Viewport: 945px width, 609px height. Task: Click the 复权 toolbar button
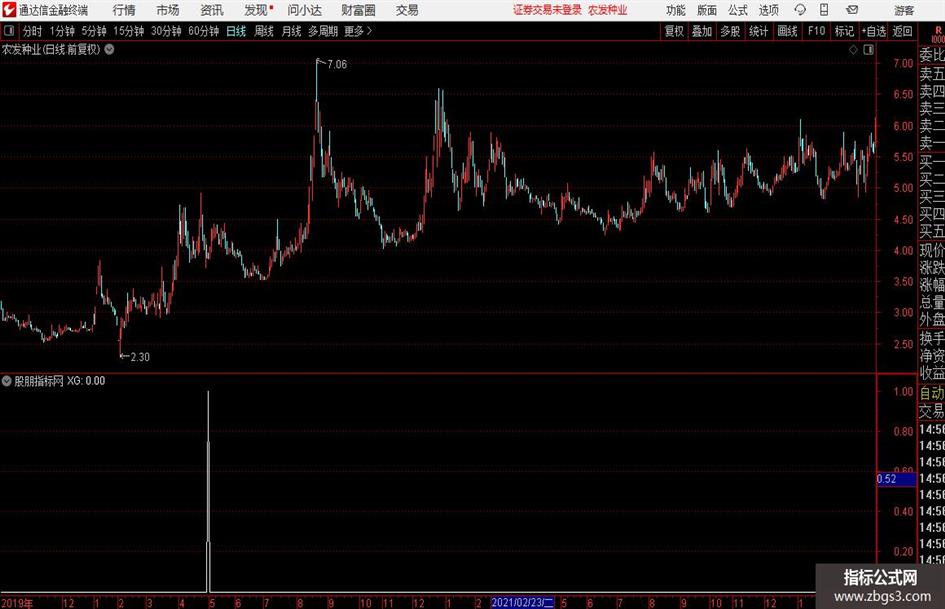674,31
